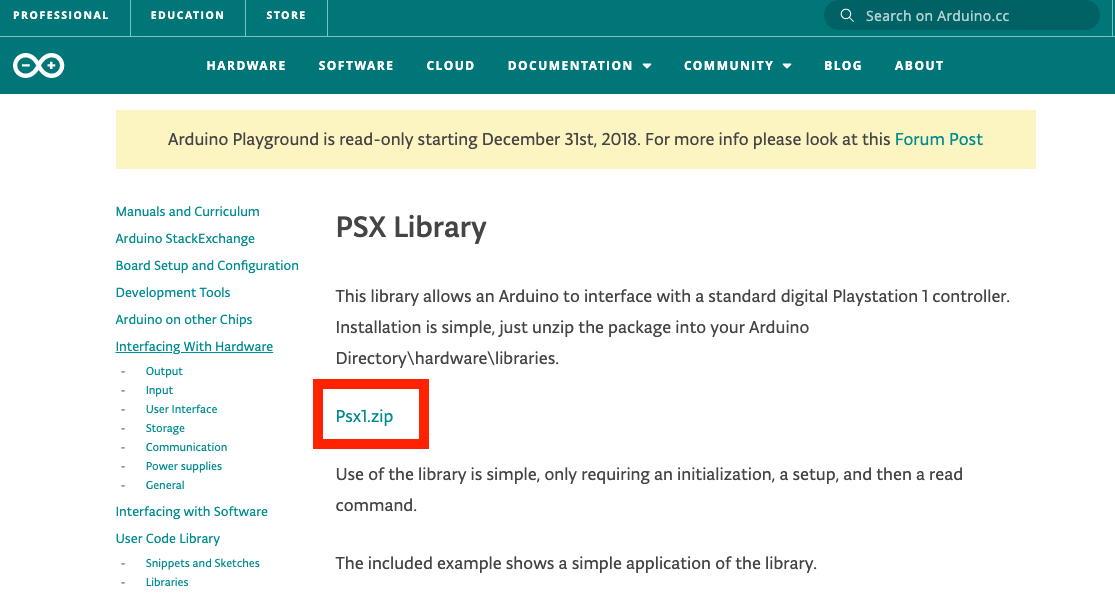
Task: Open the Education top tab
Action: point(187,16)
